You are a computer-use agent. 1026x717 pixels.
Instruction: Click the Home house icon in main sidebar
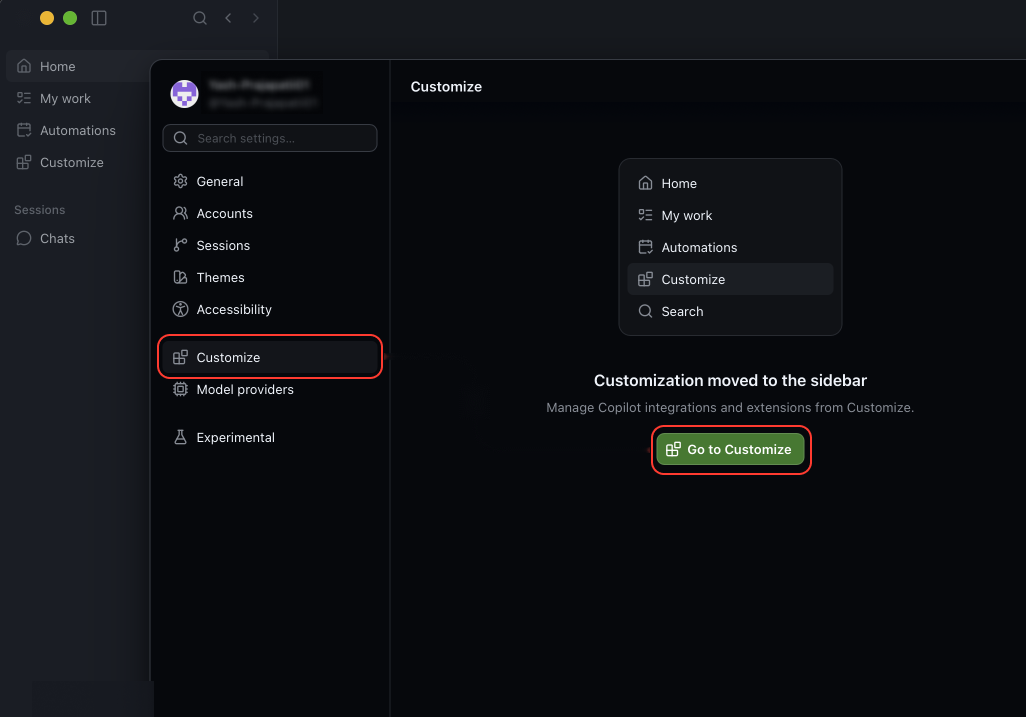[x=24, y=66]
